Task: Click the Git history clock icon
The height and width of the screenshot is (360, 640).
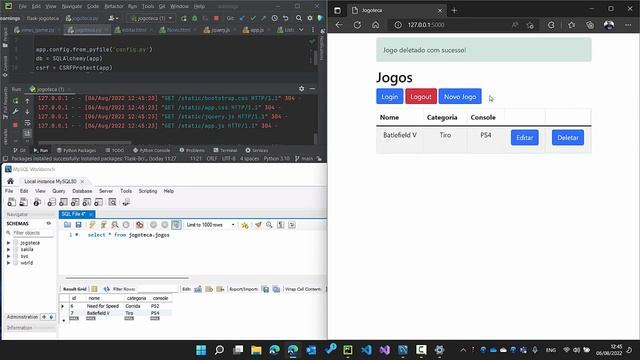Action: click(x=275, y=18)
